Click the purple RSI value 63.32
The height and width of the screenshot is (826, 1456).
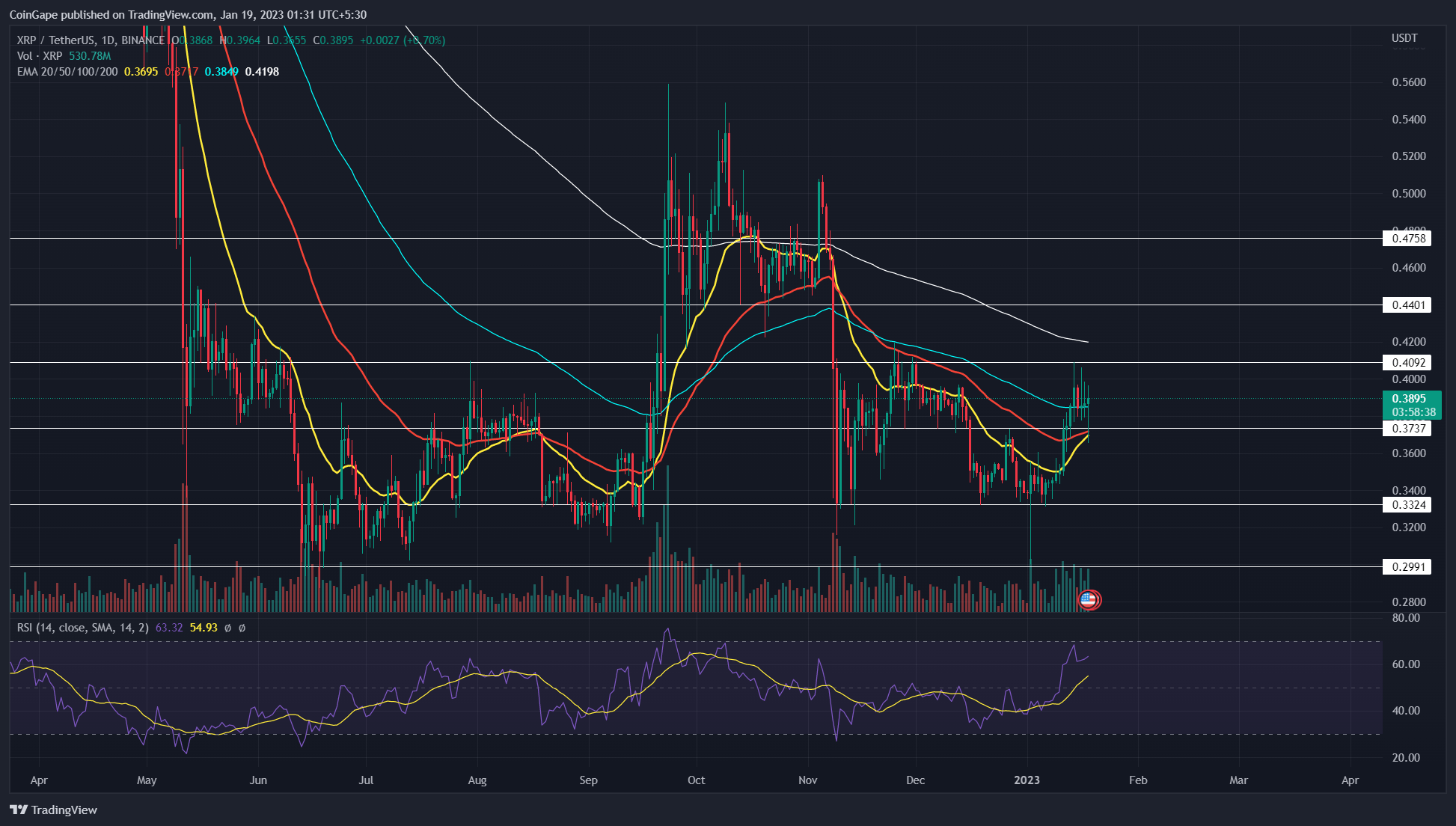(169, 628)
